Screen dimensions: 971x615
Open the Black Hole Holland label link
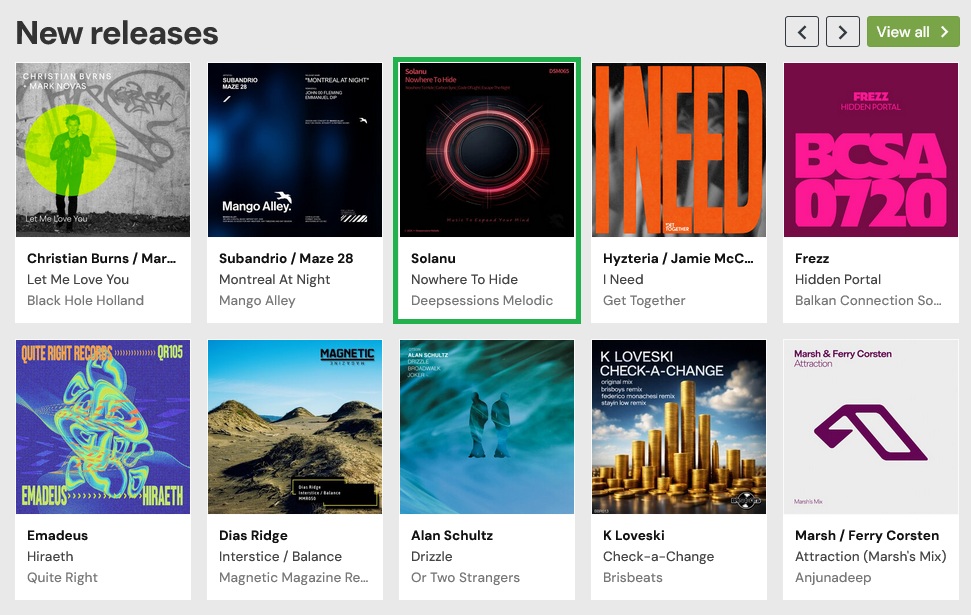tap(85, 300)
